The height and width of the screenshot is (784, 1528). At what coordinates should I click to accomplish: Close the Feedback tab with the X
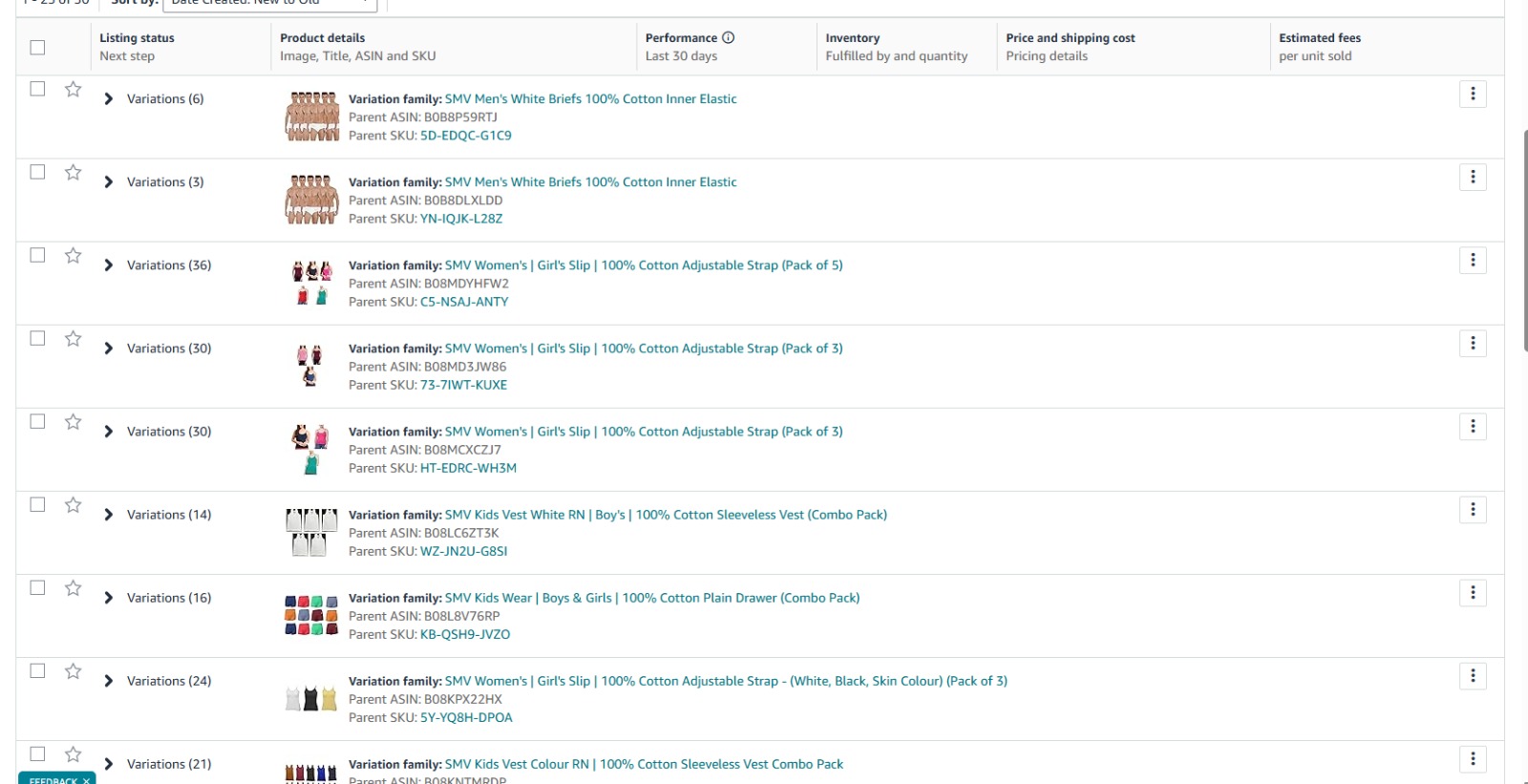(x=86, y=780)
